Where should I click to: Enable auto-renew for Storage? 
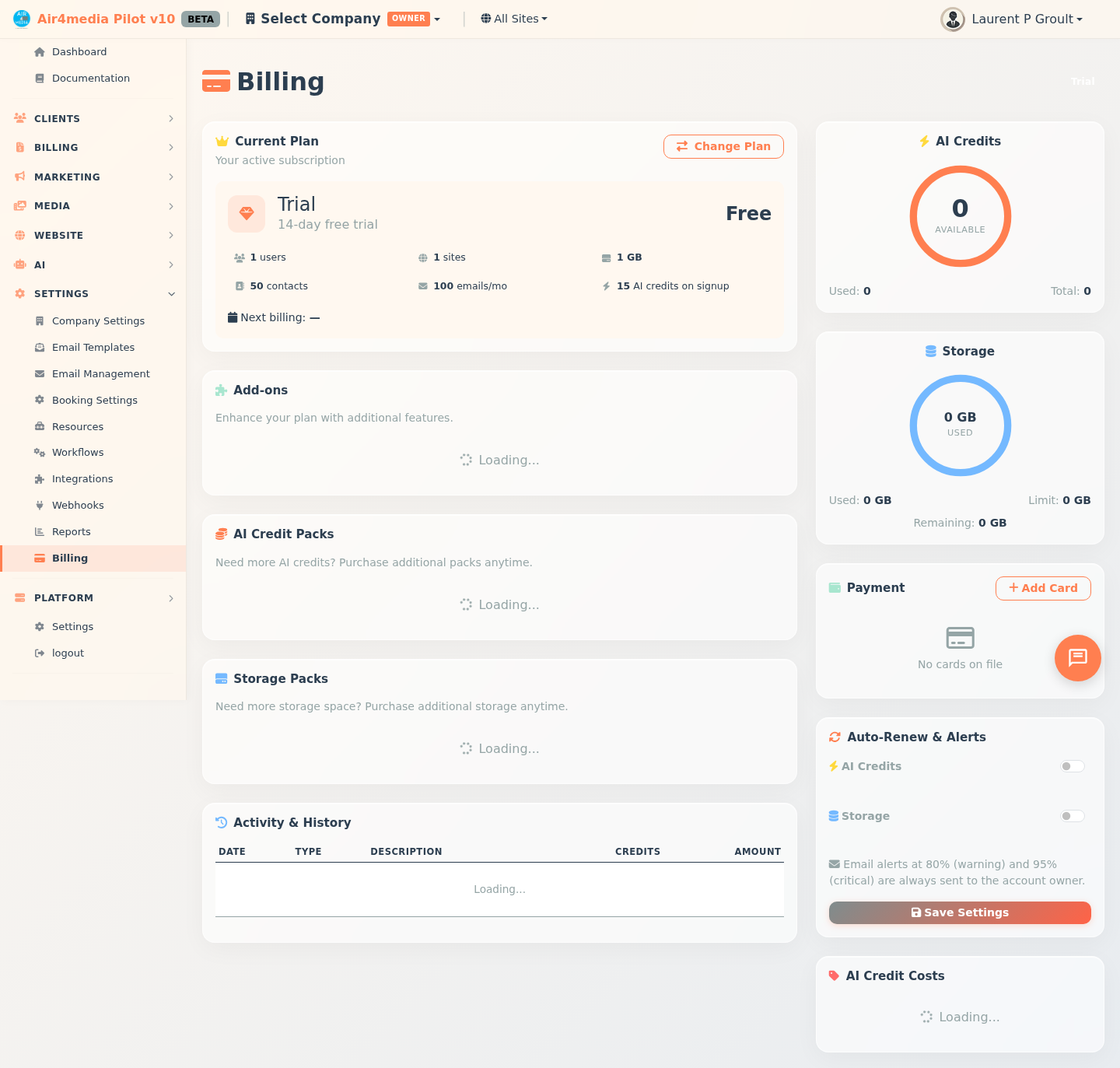(1072, 816)
